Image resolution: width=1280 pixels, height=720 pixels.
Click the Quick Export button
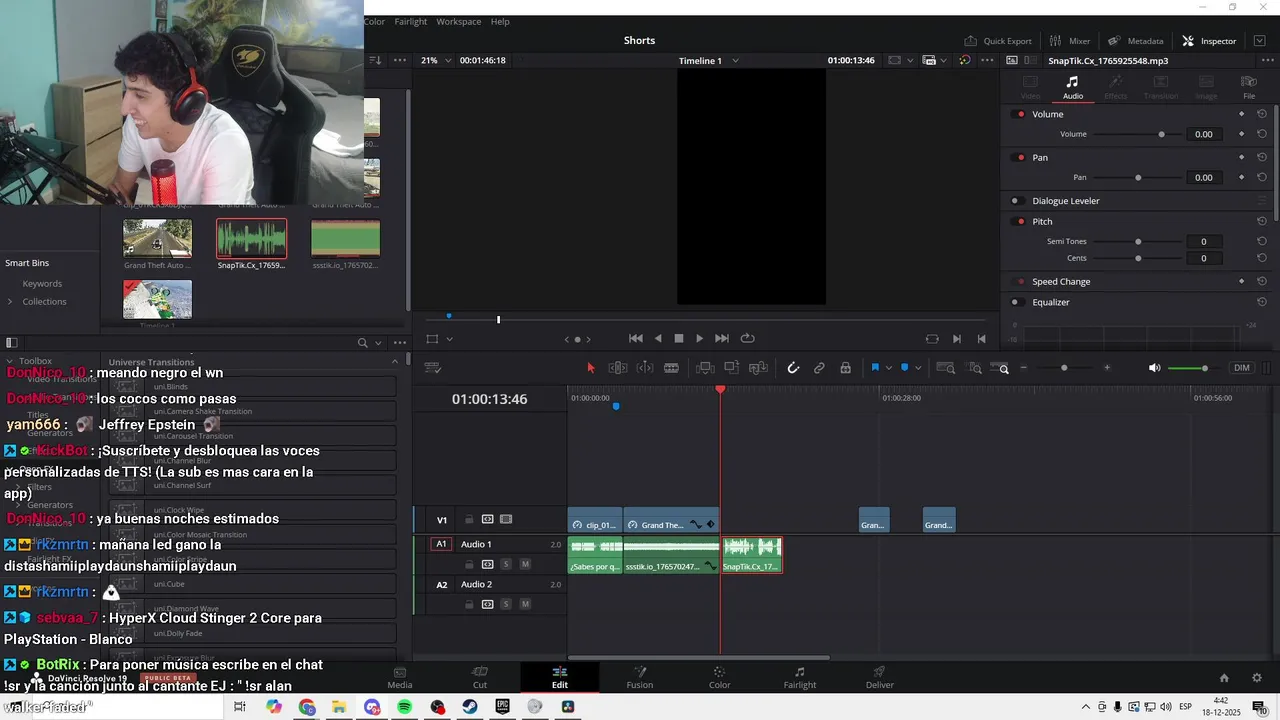click(x=998, y=41)
